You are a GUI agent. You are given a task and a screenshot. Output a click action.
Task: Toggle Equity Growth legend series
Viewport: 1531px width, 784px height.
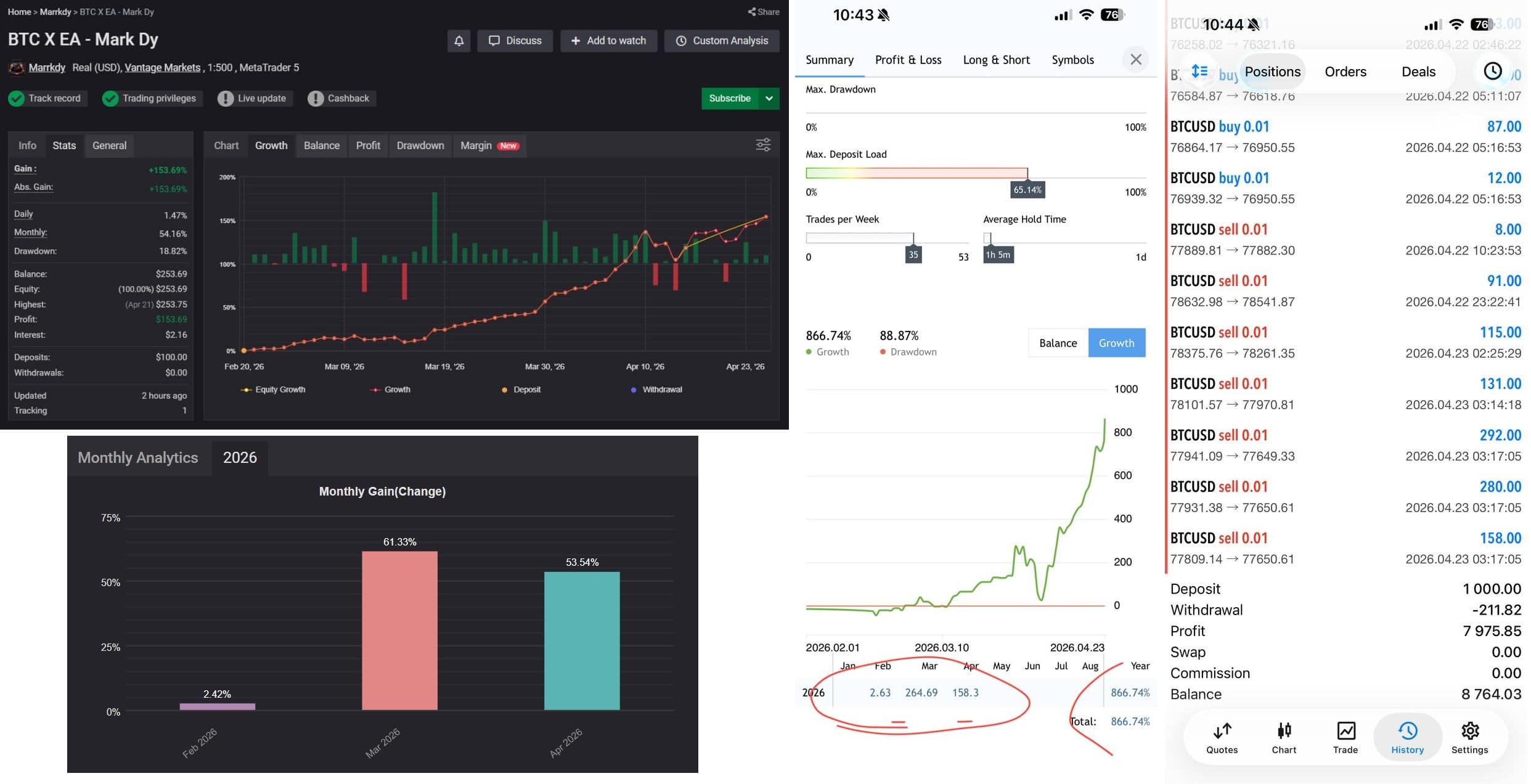pos(273,390)
